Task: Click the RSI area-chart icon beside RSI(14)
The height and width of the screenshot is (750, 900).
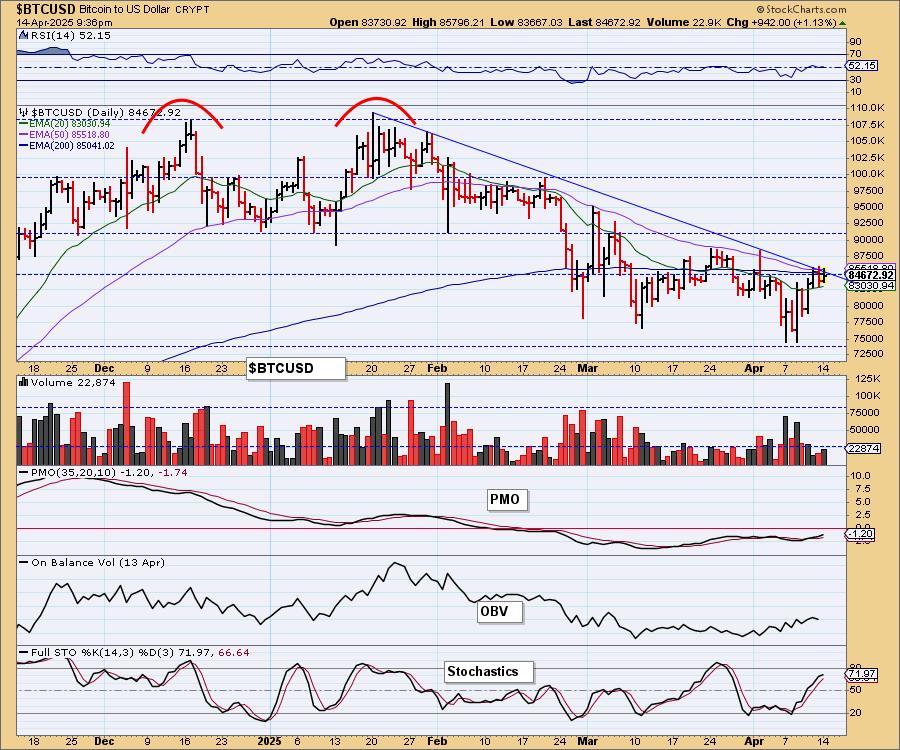Action: tap(23, 35)
